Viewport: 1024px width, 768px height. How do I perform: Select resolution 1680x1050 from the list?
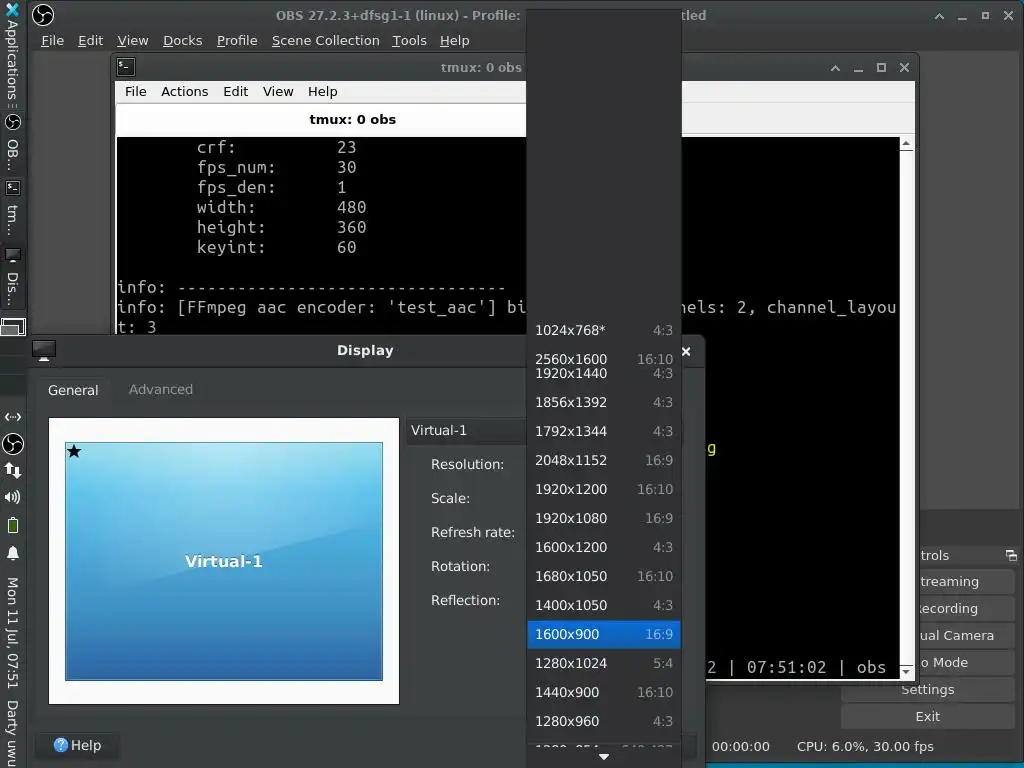tap(603, 576)
